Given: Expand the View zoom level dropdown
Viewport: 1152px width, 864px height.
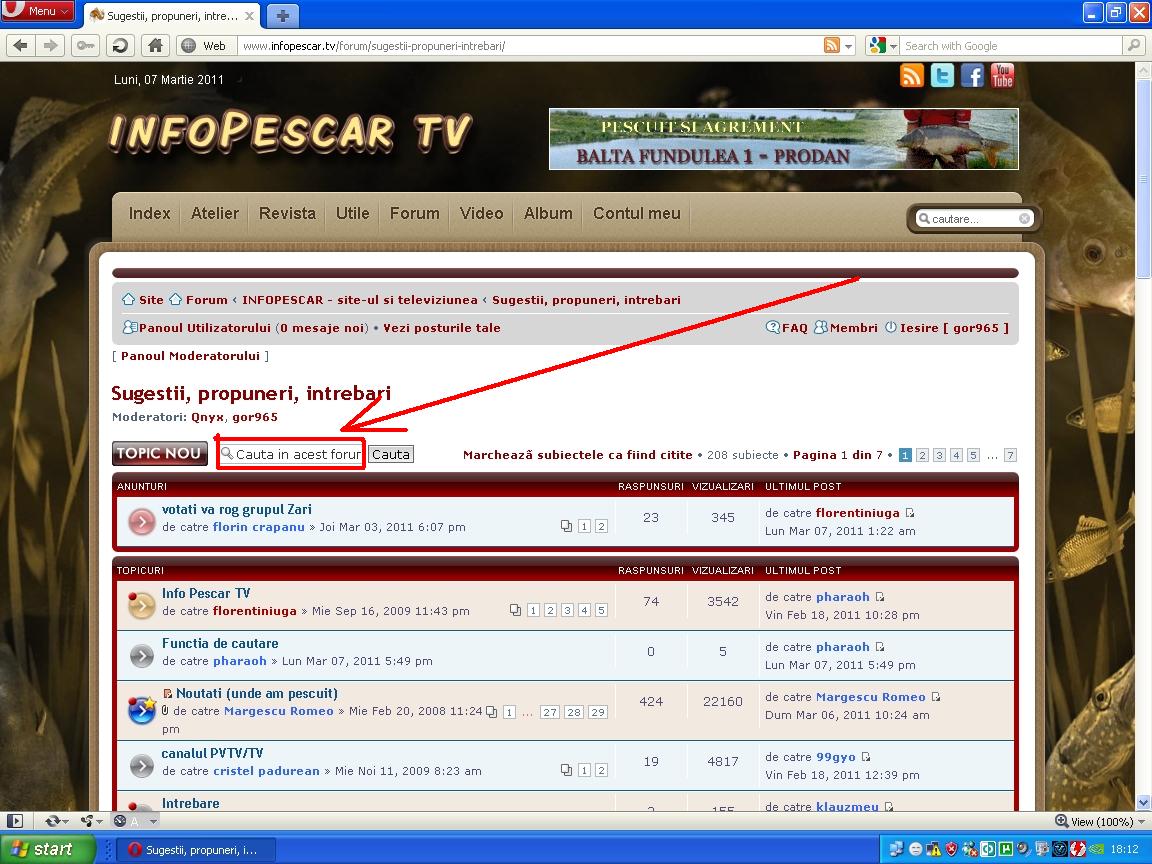Looking at the screenshot, I should tap(1139, 821).
